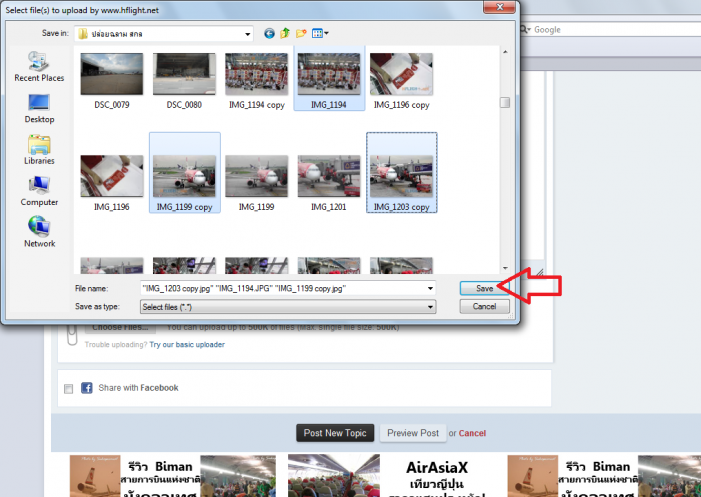The image size is (701, 497).
Task: Click the Preview Post button
Action: (x=413, y=433)
